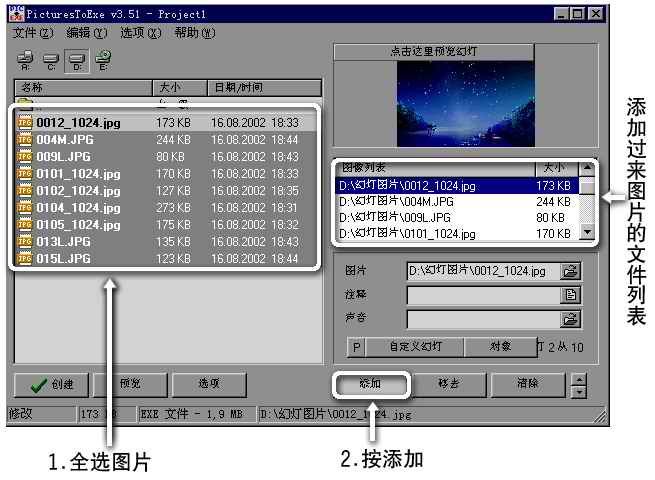Open the 帮助 menu
Viewport: 655px width, 480px height.
[195, 33]
